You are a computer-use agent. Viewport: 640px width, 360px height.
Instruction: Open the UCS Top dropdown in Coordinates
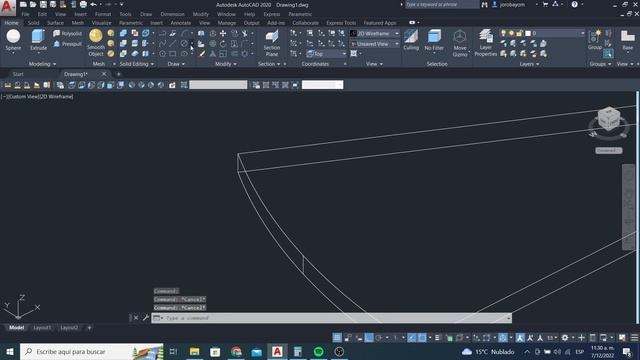click(x=326, y=53)
